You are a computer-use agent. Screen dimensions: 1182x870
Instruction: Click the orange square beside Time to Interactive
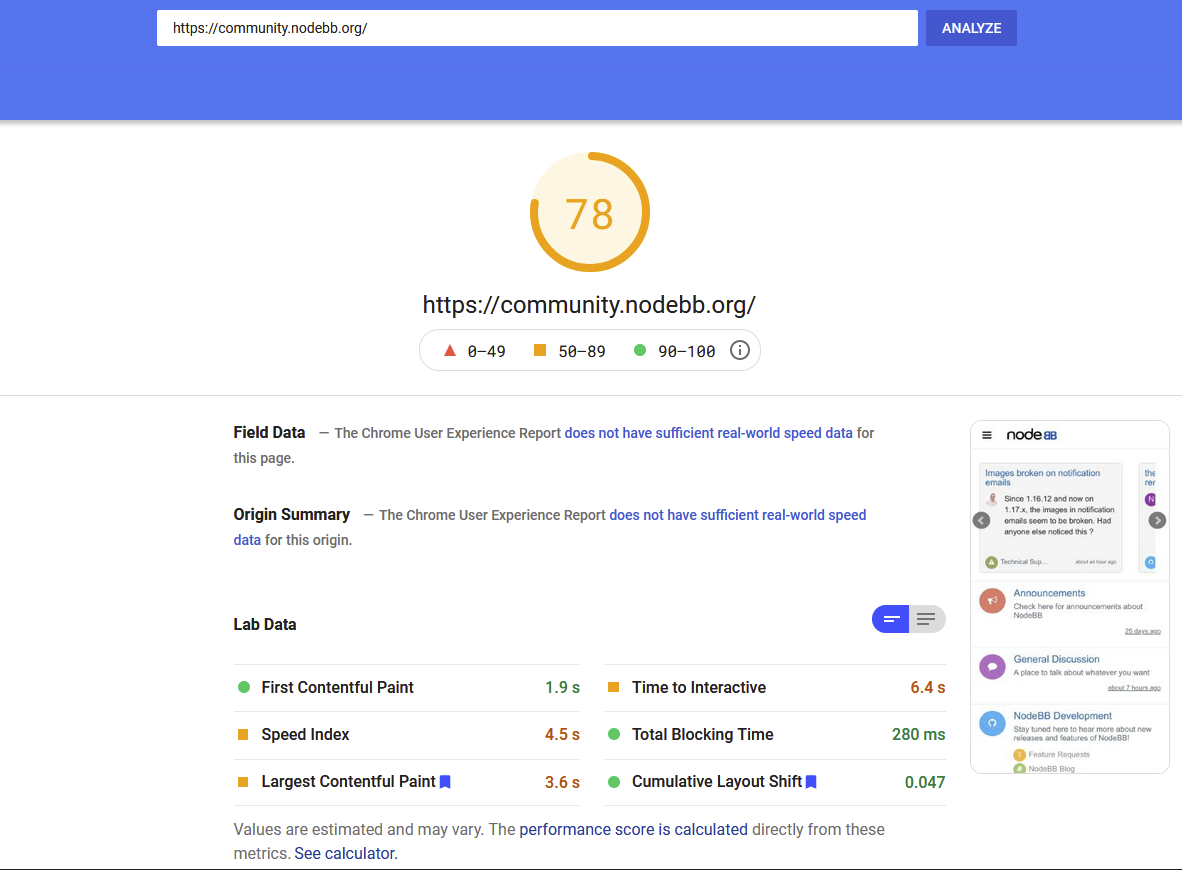point(612,687)
